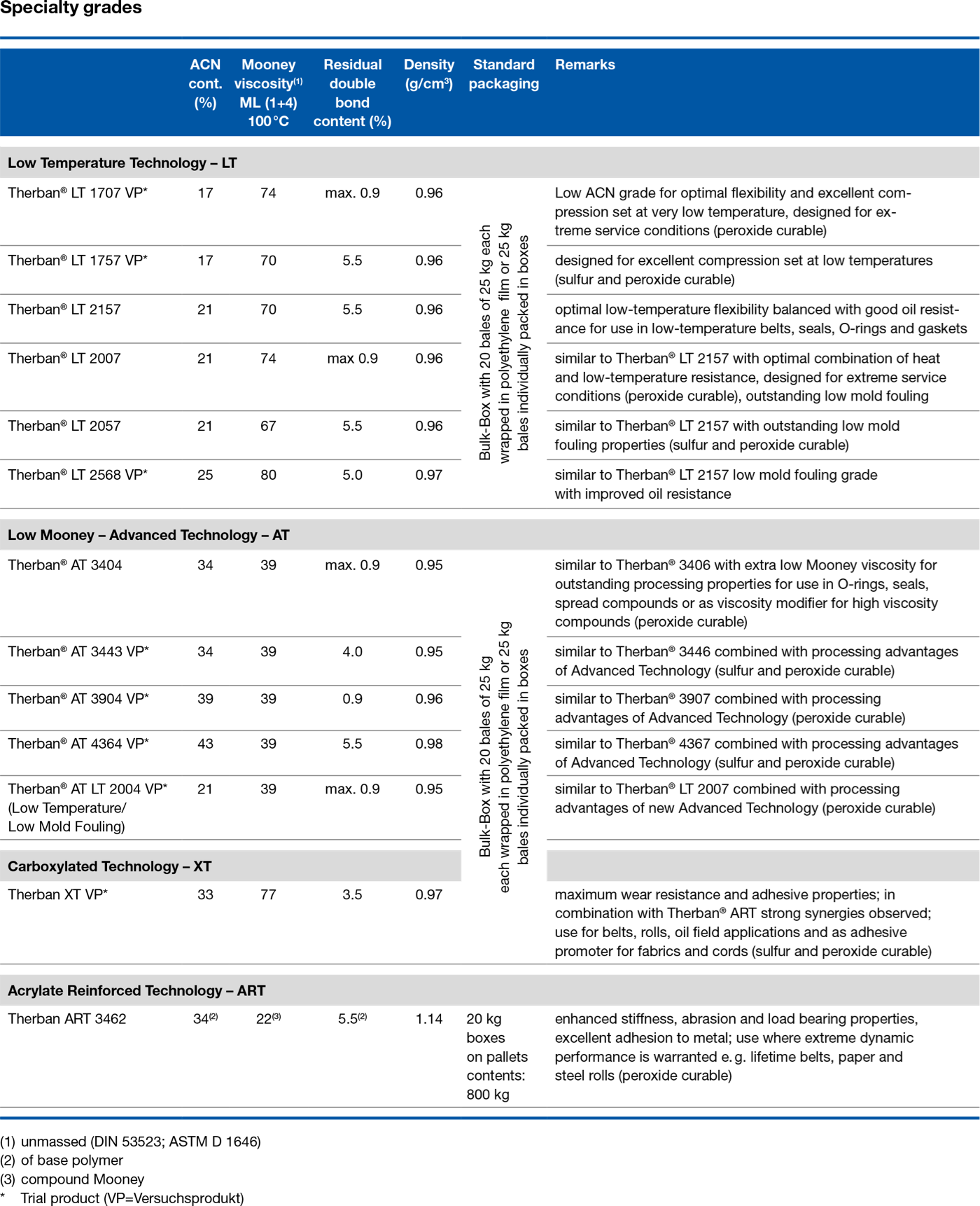Click 'max 0.9' in LT 2007 row
Image resolution: width=980 pixels, height=1206 pixels.
click(352, 359)
